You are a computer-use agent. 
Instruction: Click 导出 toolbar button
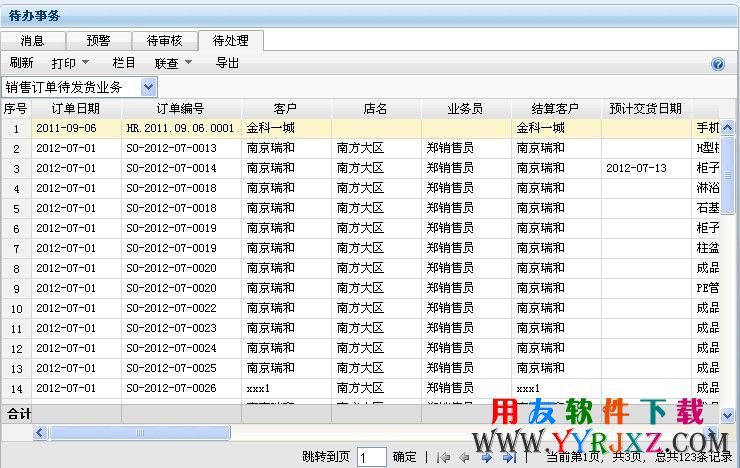[x=227, y=63]
